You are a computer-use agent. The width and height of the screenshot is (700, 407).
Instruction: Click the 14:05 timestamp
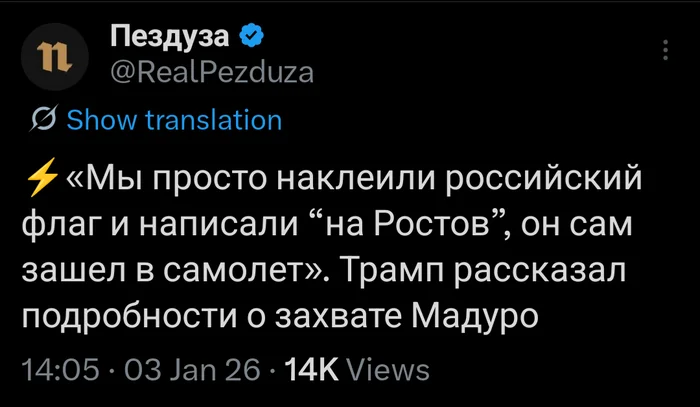coord(60,370)
